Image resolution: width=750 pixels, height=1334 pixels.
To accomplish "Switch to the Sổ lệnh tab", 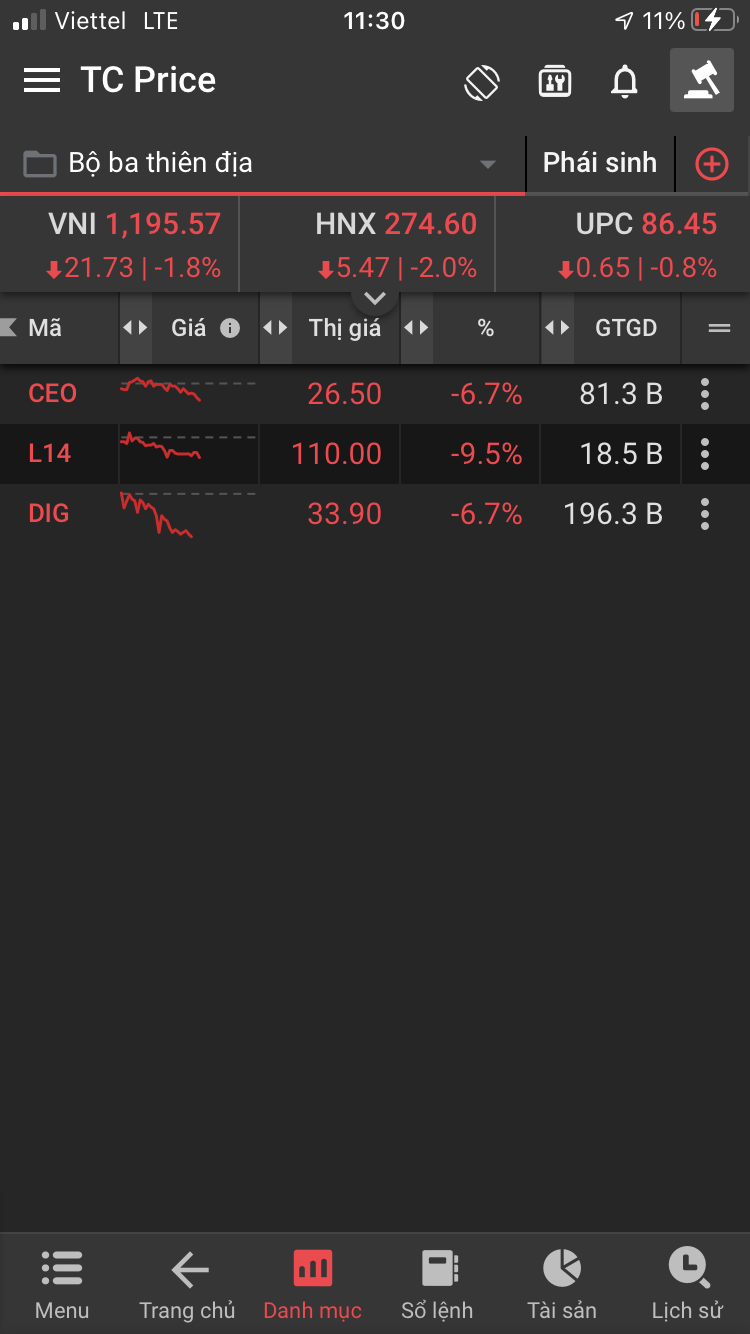I will click(x=437, y=1284).
